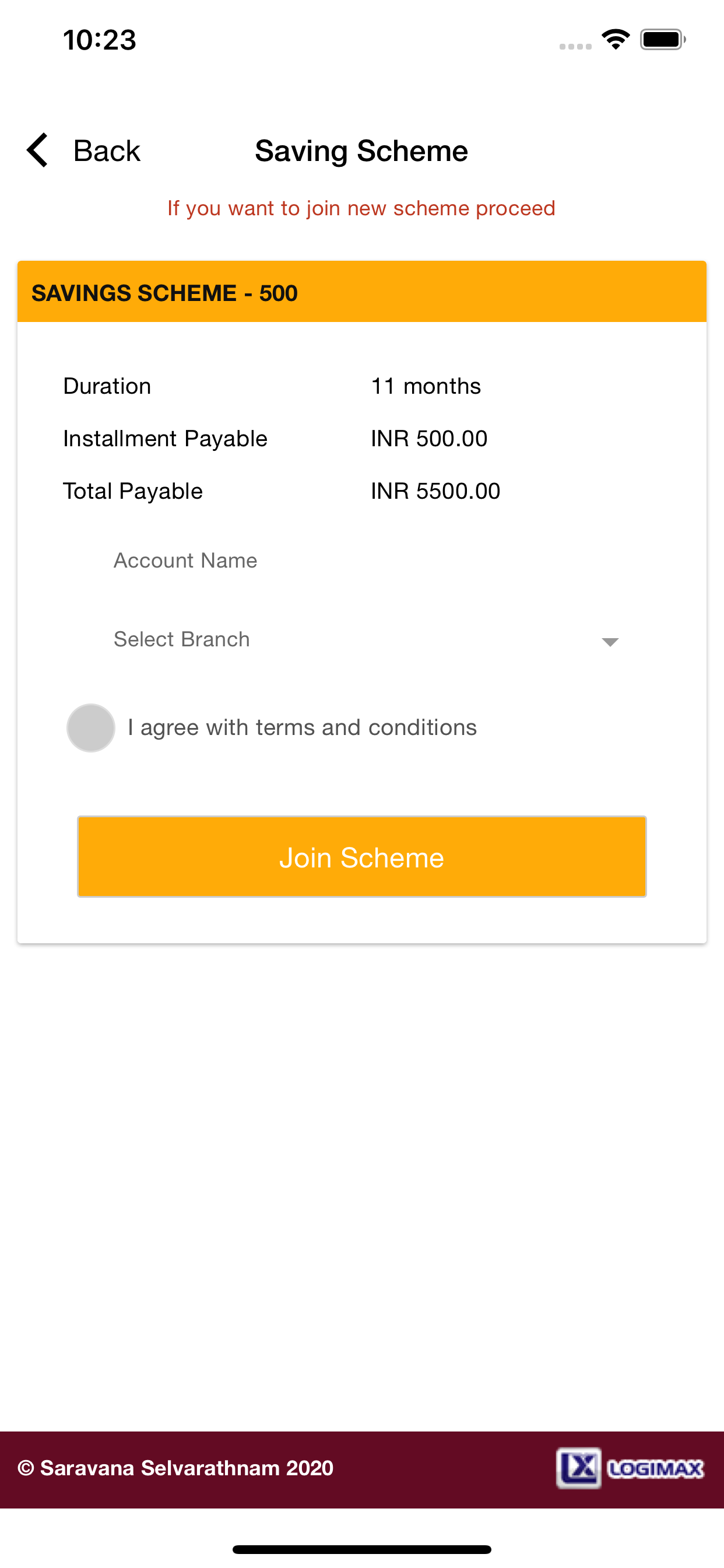Click the Select Branch dropdown arrow
Image resolution: width=724 pixels, height=1568 pixels.
pos(610,642)
